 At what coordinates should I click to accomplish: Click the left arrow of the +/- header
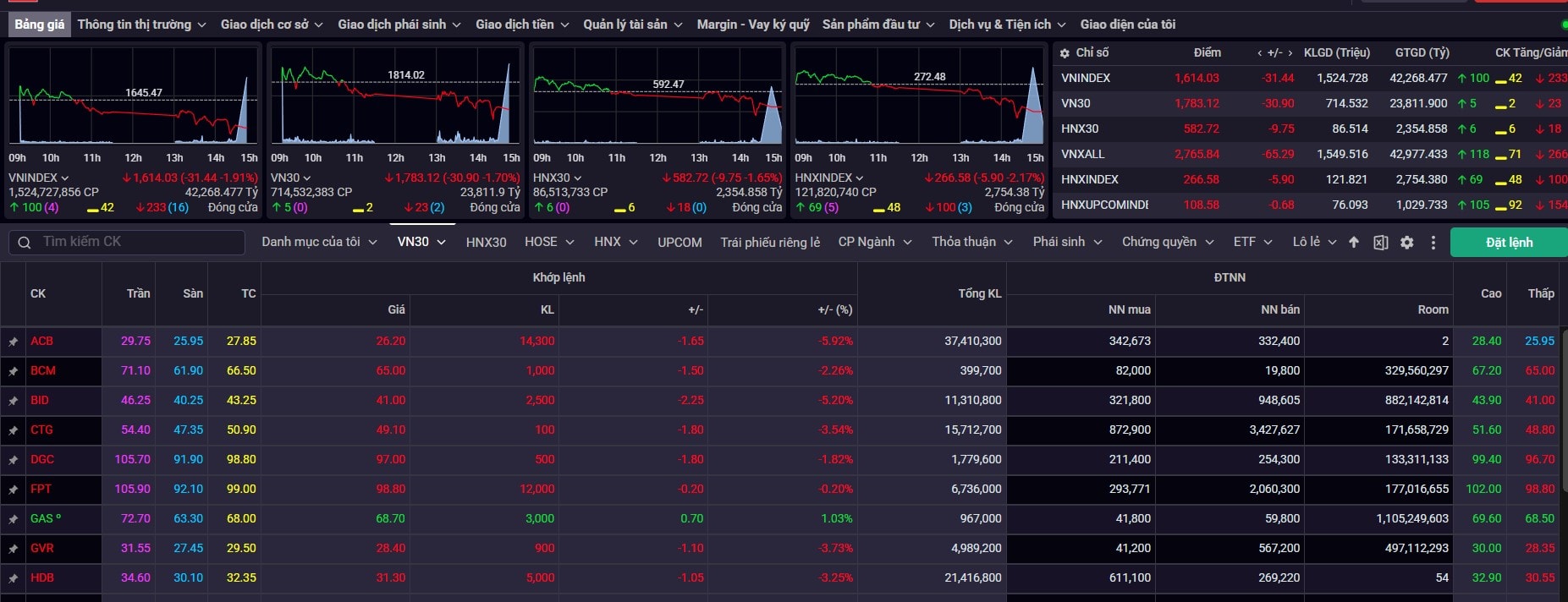point(1259,53)
